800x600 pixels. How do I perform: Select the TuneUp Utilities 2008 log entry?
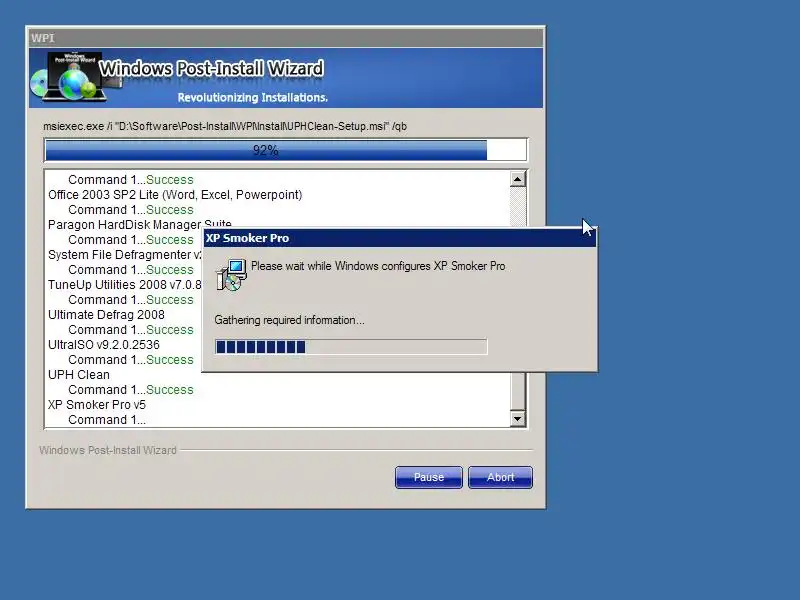coord(124,285)
